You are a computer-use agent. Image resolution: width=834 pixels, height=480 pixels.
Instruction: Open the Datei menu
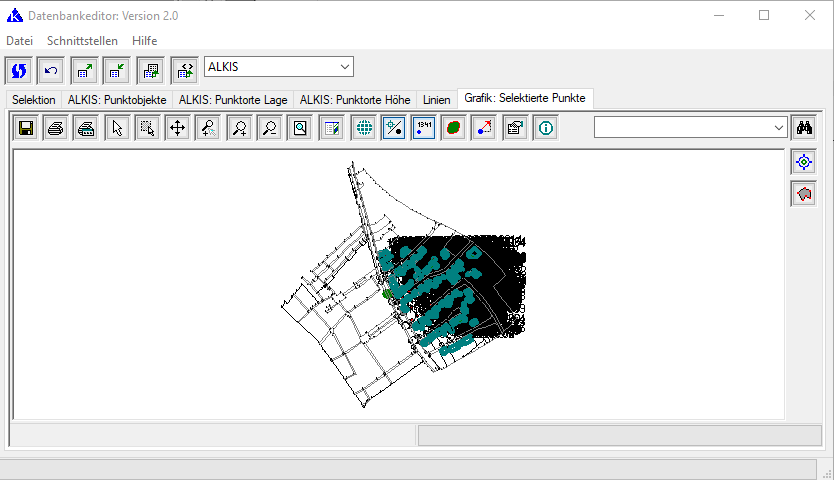click(x=19, y=41)
